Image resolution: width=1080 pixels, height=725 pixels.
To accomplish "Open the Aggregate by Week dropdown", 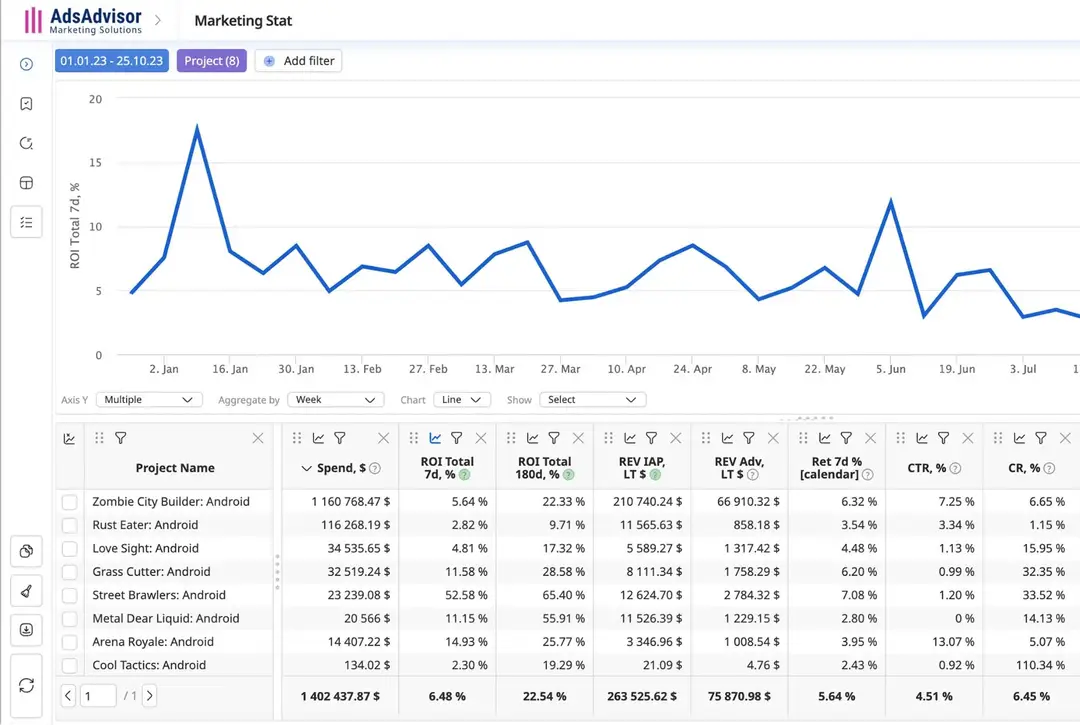I will pyautogui.click(x=335, y=399).
